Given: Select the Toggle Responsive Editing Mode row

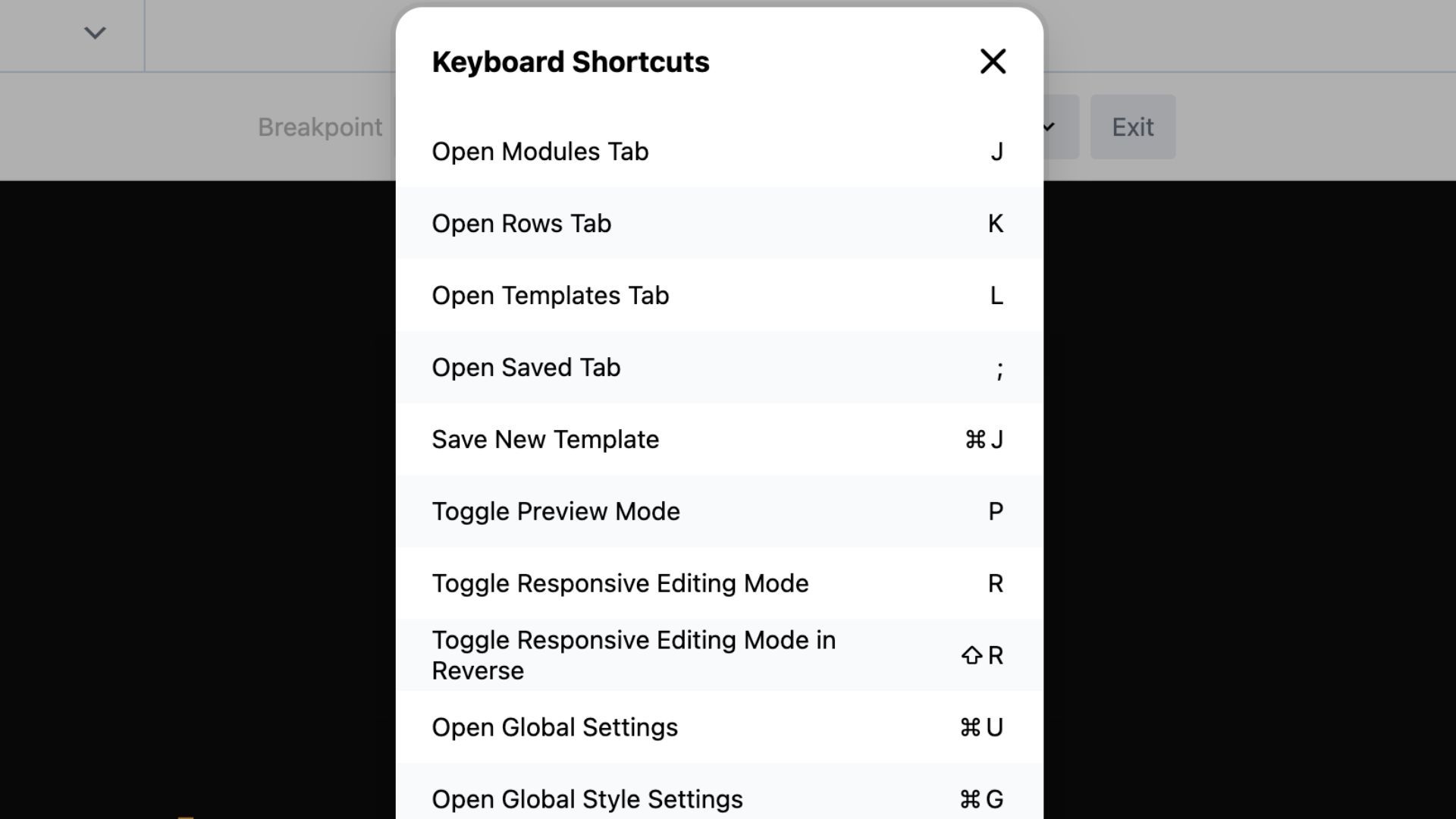Looking at the screenshot, I should pyautogui.click(x=620, y=584).
